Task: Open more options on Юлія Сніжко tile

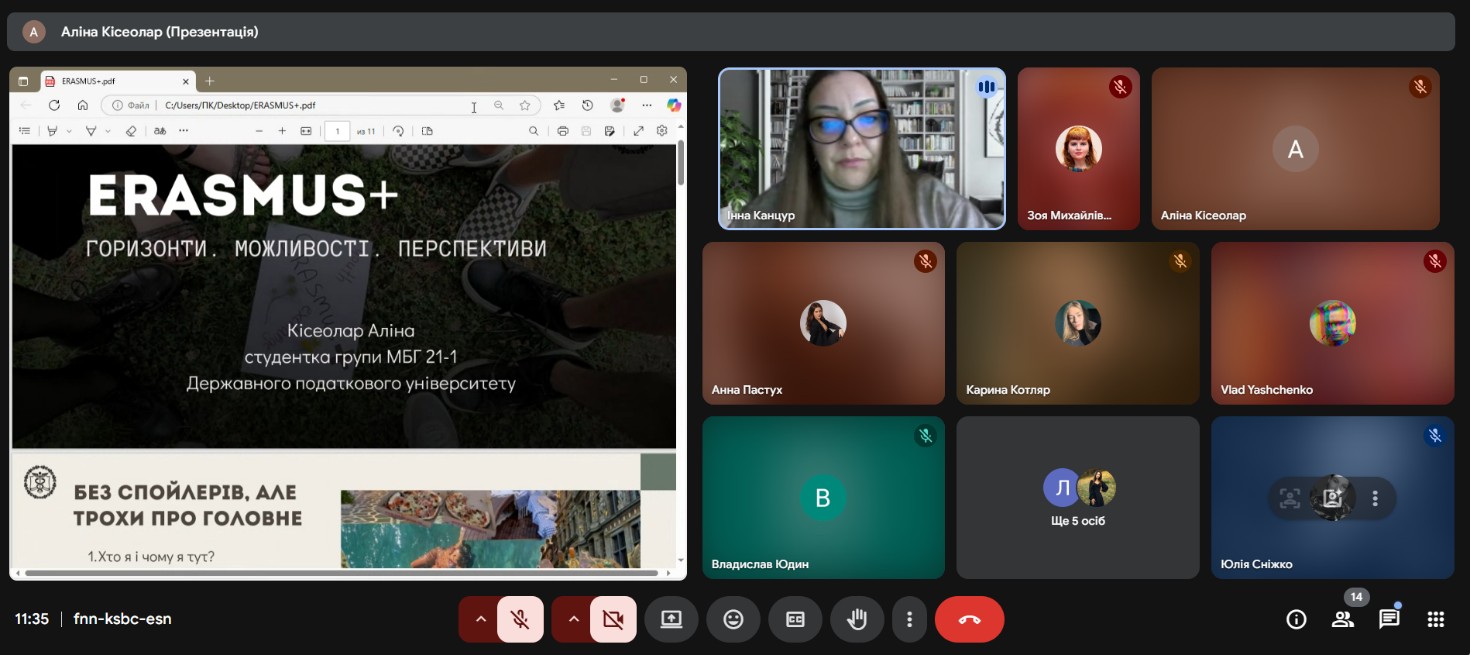Action: tap(1375, 497)
